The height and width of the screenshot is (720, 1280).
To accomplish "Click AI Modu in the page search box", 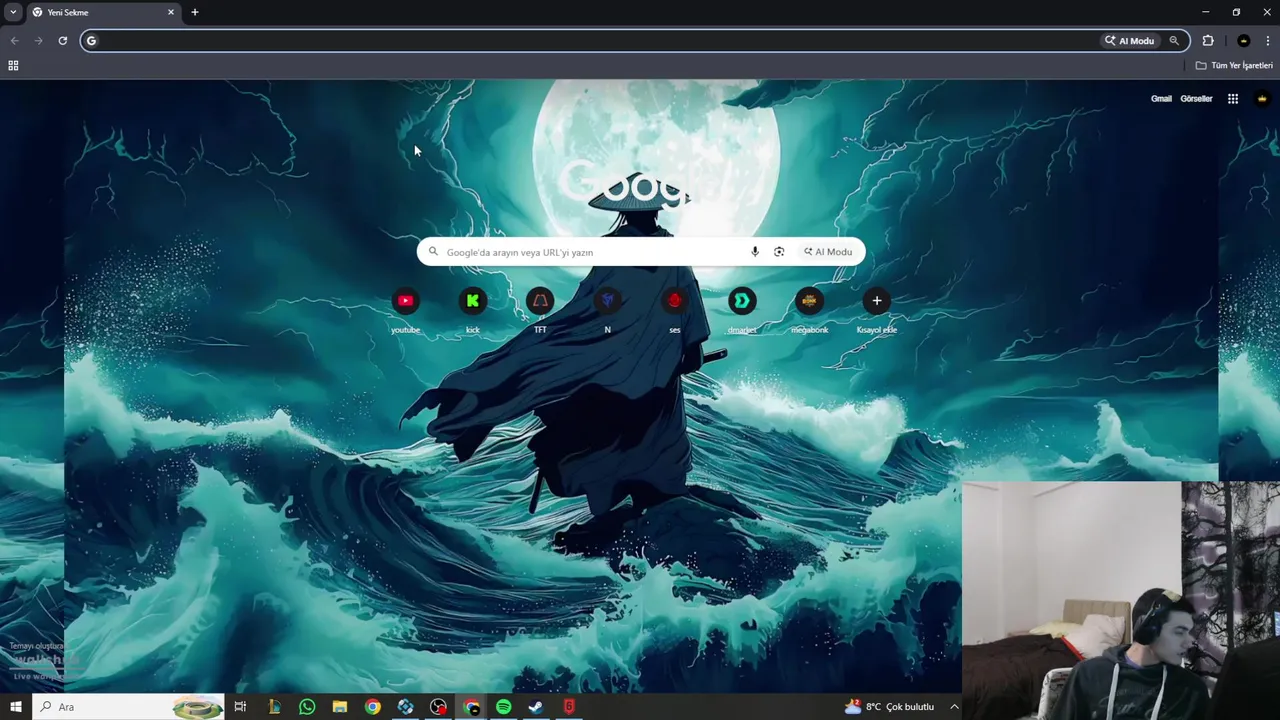I will tap(828, 252).
